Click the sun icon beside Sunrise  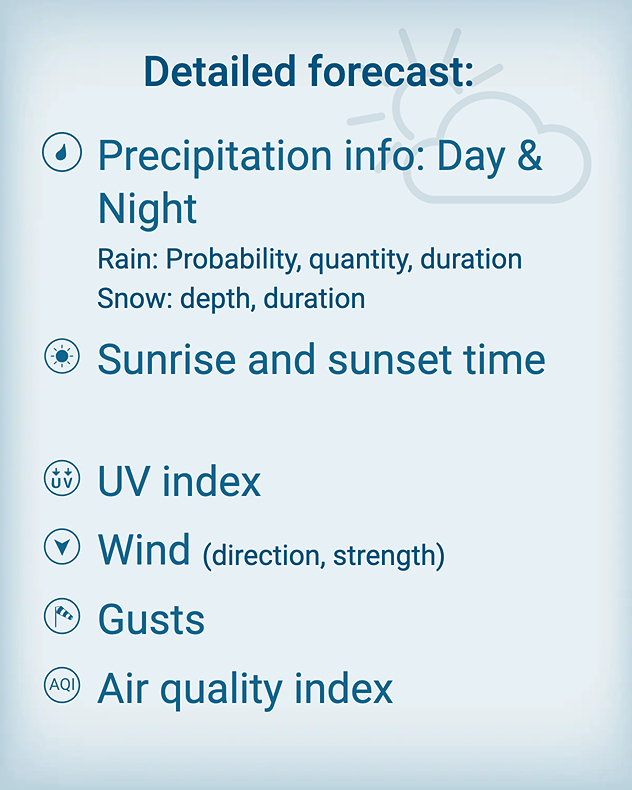pyautogui.click(x=62, y=357)
